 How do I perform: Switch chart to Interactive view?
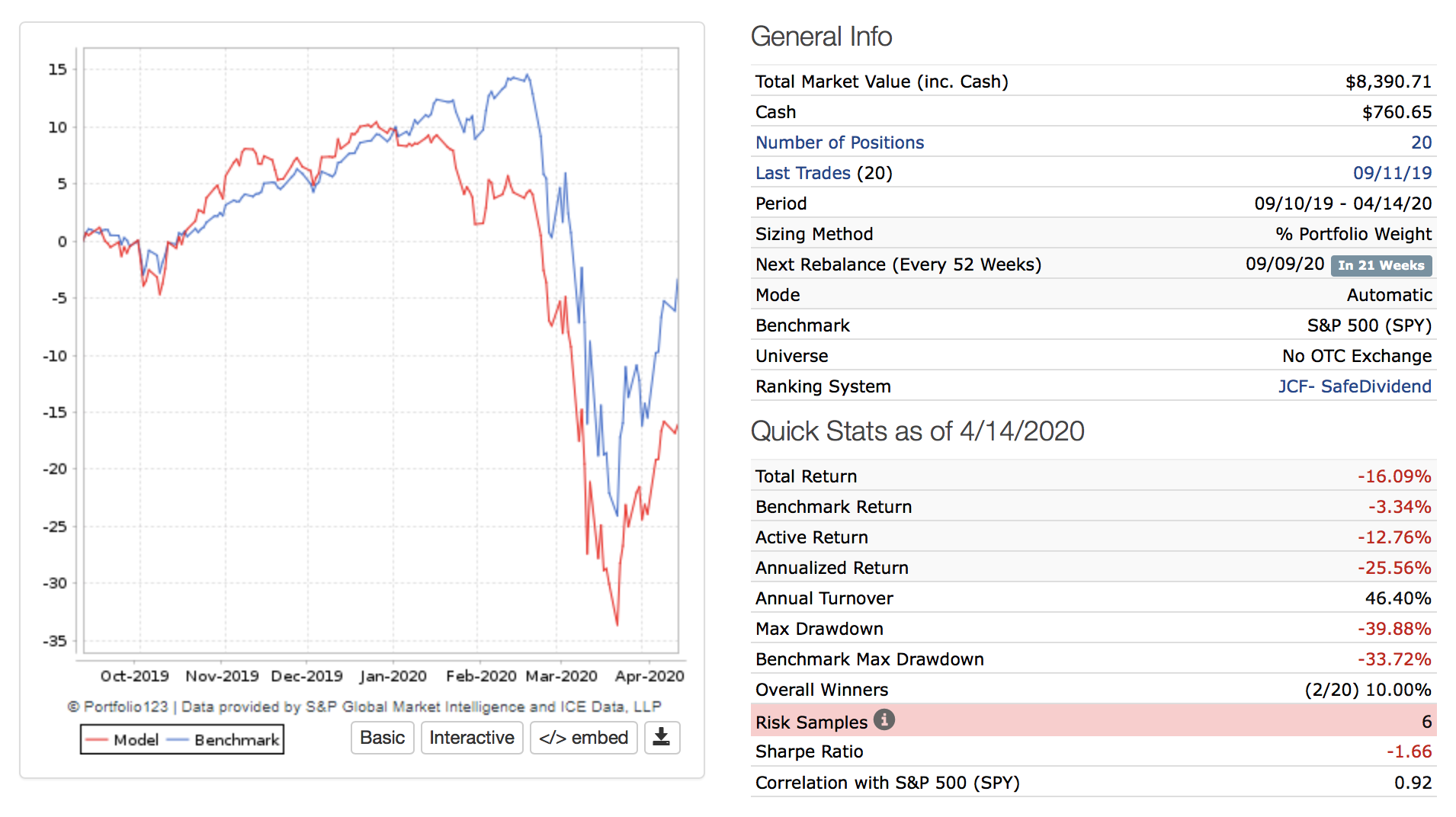pyautogui.click(x=471, y=738)
